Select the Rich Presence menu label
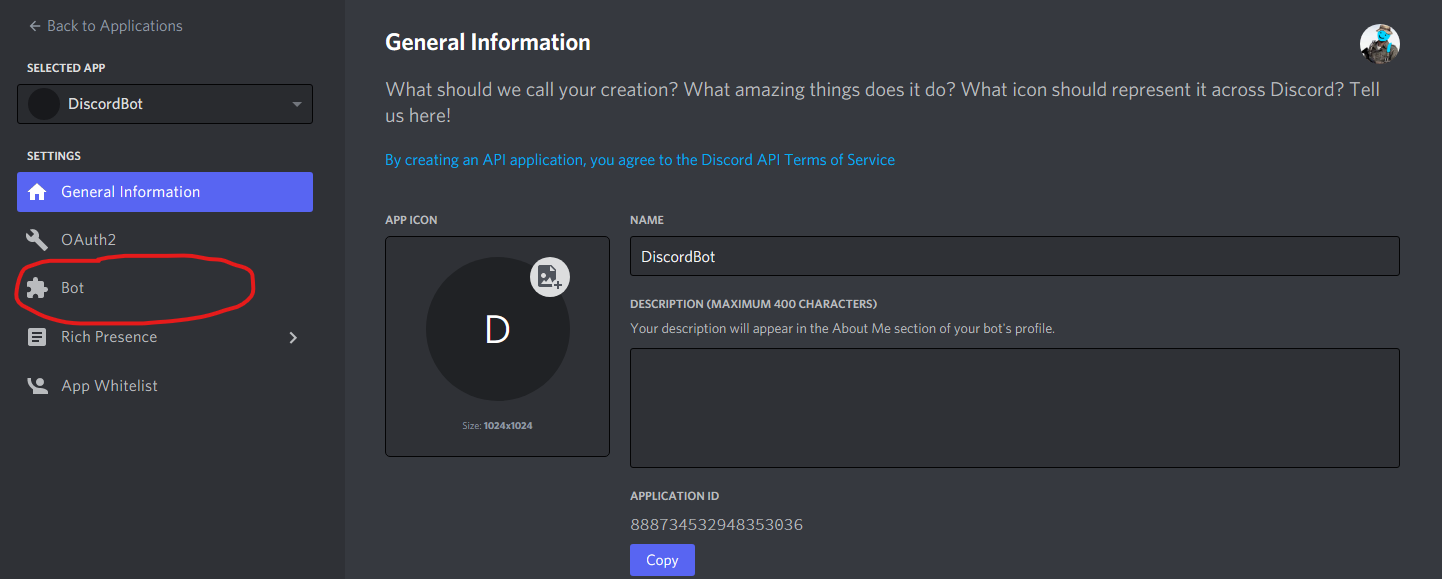 (x=109, y=337)
